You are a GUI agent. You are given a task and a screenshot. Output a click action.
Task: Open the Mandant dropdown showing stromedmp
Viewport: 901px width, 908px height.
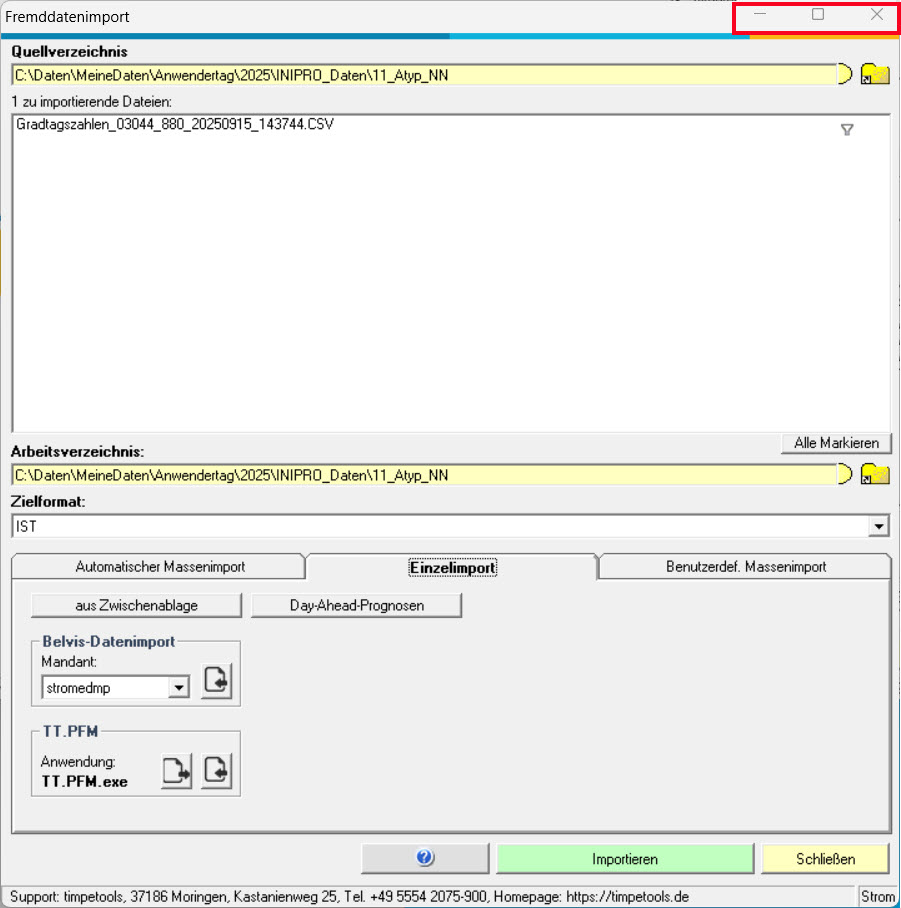tap(179, 687)
